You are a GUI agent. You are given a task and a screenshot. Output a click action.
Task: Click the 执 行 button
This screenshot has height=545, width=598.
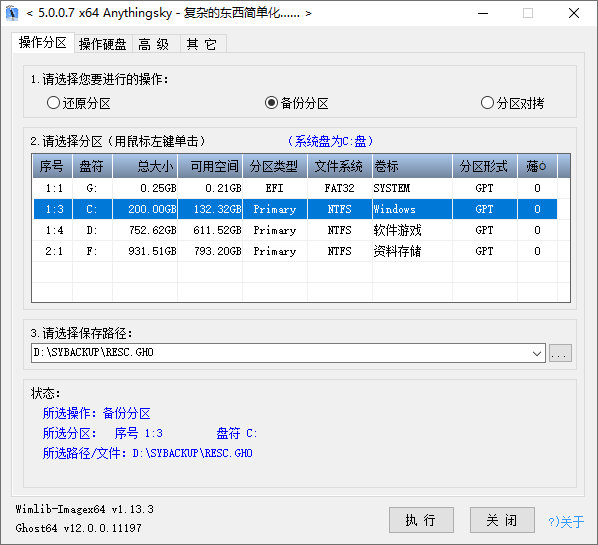[x=421, y=520]
